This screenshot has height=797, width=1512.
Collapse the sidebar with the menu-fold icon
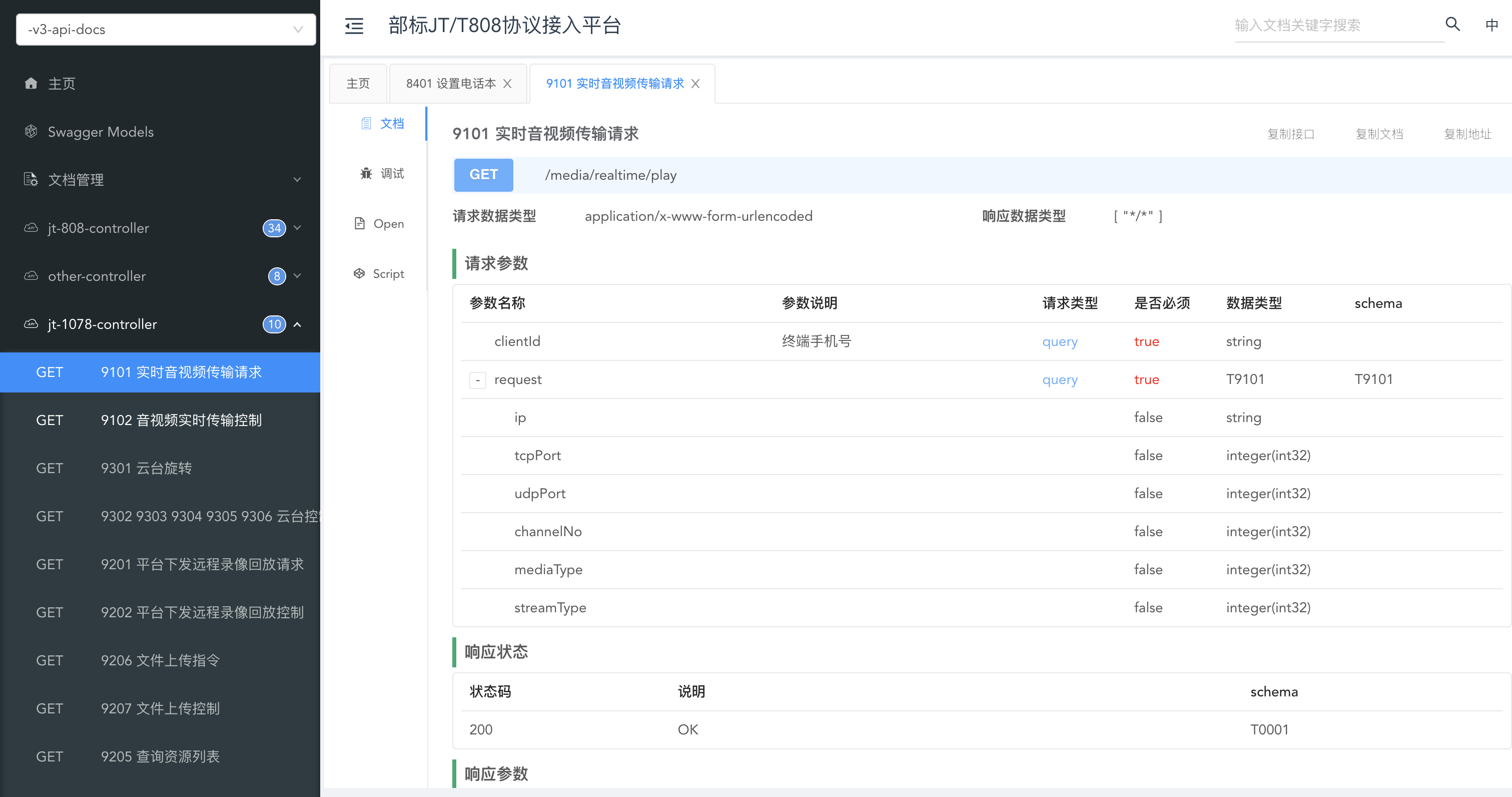pyautogui.click(x=354, y=26)
